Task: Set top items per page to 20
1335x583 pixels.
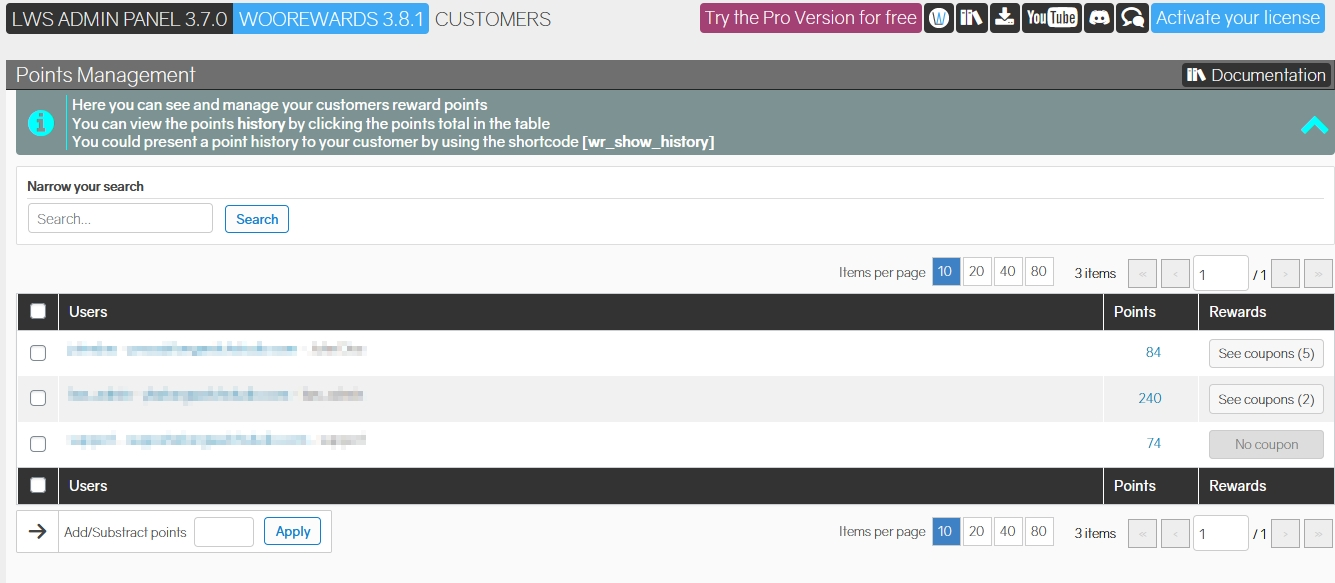Action: pos(977,272)
